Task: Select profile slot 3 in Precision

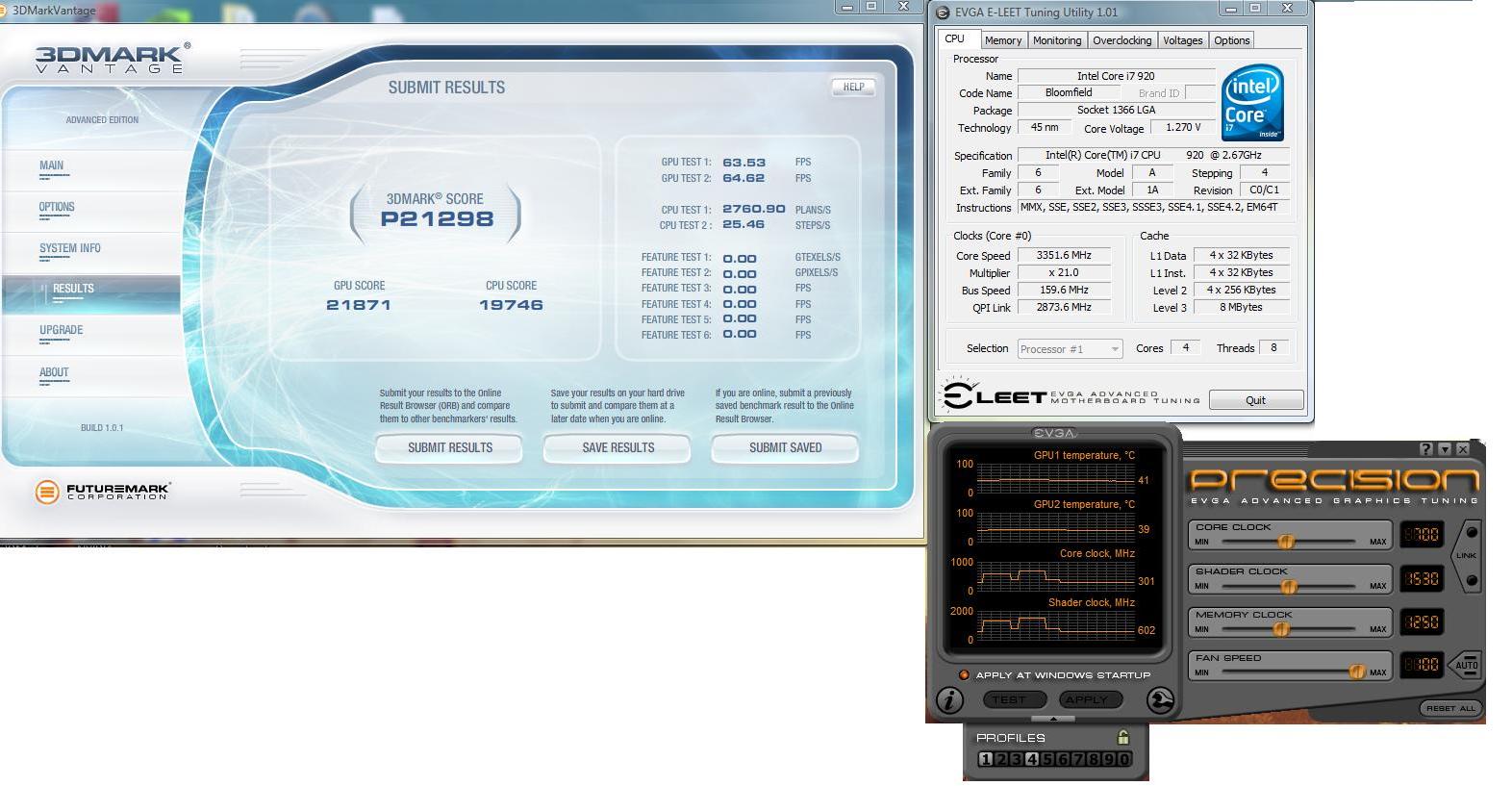Action: 1017,759
